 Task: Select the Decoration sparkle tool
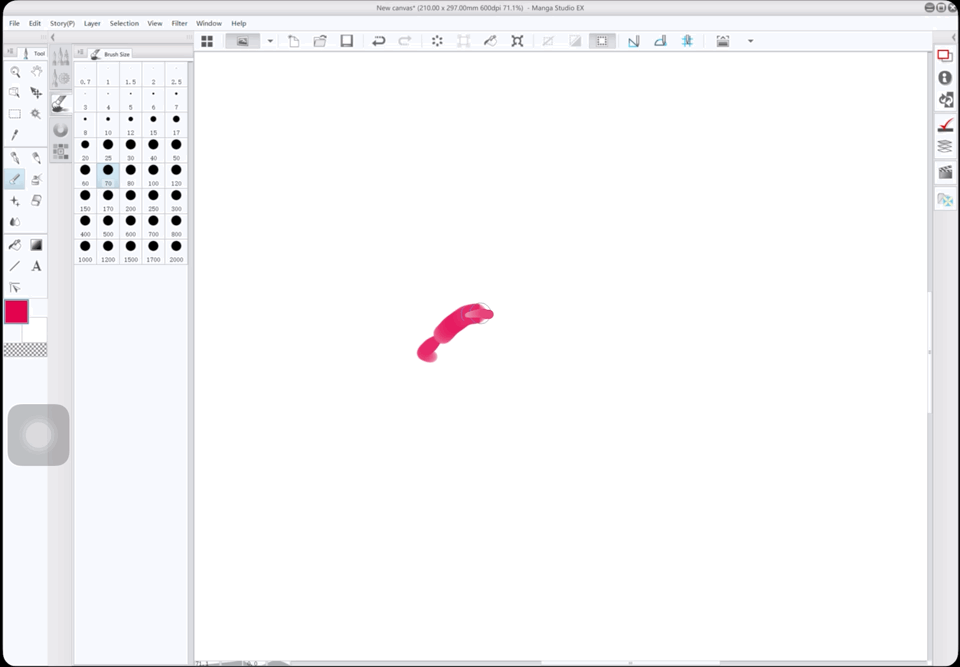click(15, 200)
